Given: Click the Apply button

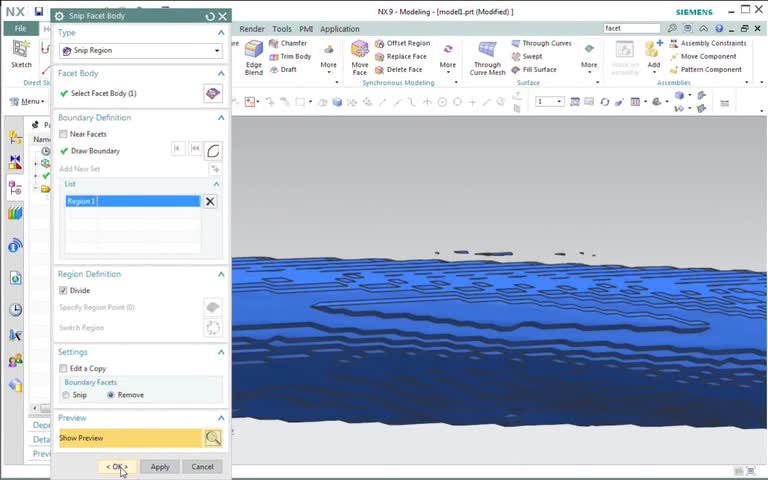Looking at the screenshot, I should pos(160,467).
